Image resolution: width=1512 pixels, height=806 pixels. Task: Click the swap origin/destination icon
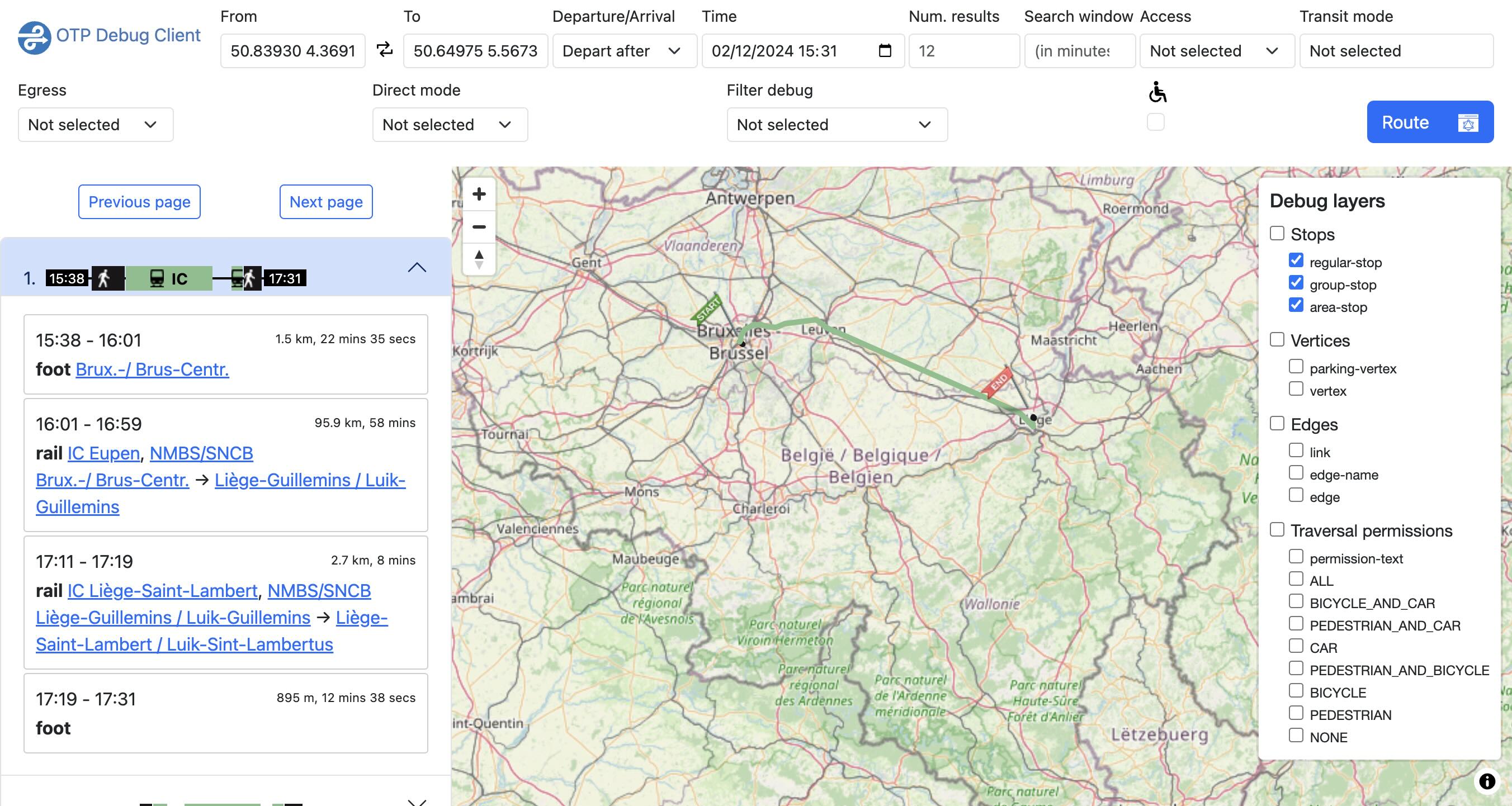point(384,50)
